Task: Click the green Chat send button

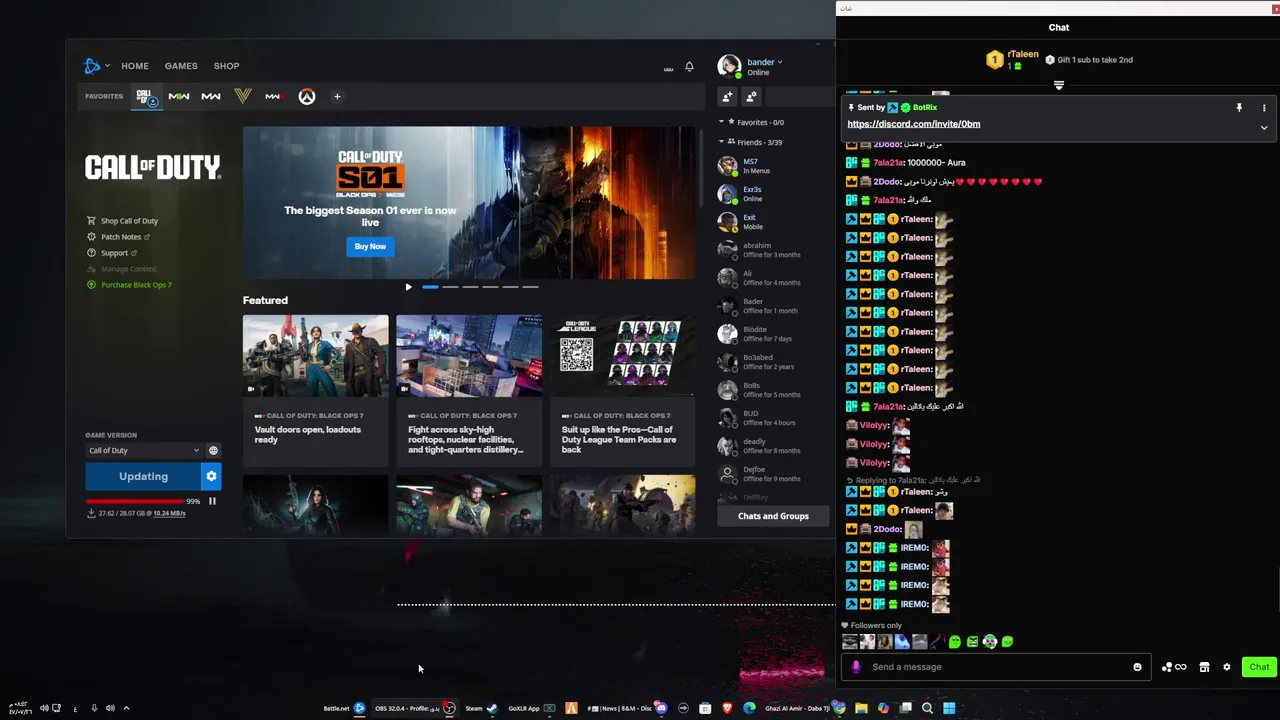Action: point(1258,667)
